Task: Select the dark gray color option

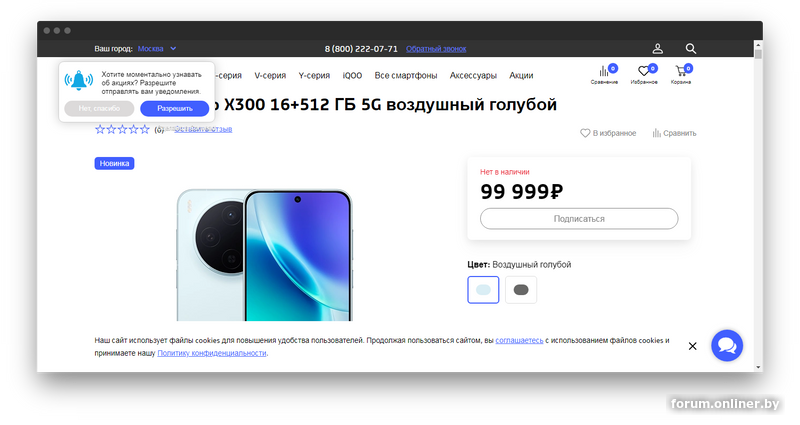Action: coord(521,290)
